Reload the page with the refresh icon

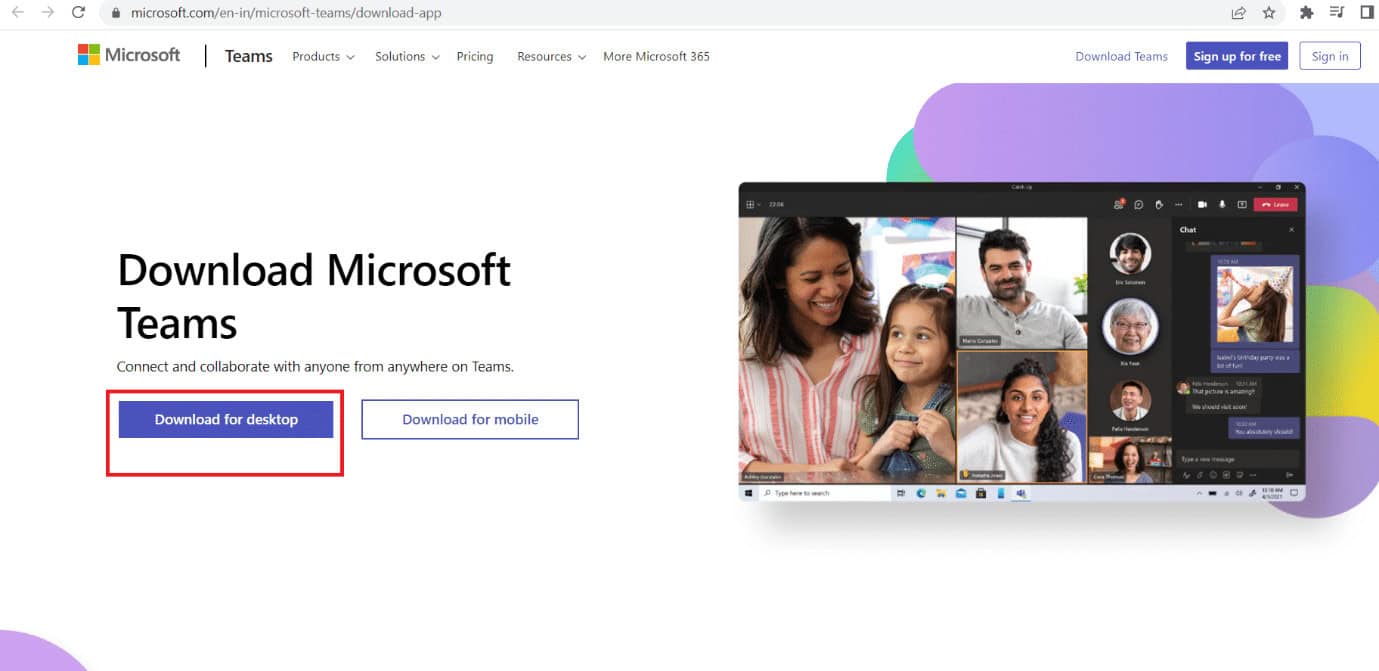pos(78,13)
